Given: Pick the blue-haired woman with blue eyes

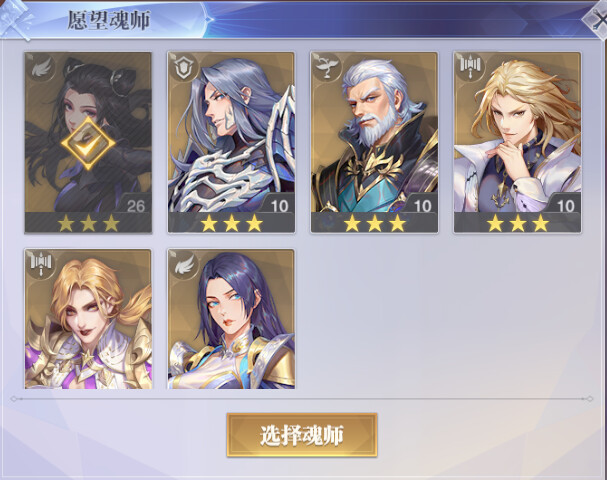Looking at the screenshot, I should click(231, 319).
